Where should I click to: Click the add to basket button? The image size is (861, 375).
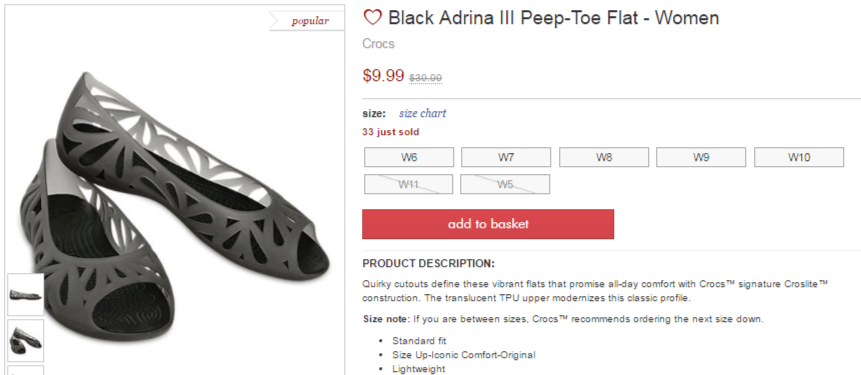[488, 224]
